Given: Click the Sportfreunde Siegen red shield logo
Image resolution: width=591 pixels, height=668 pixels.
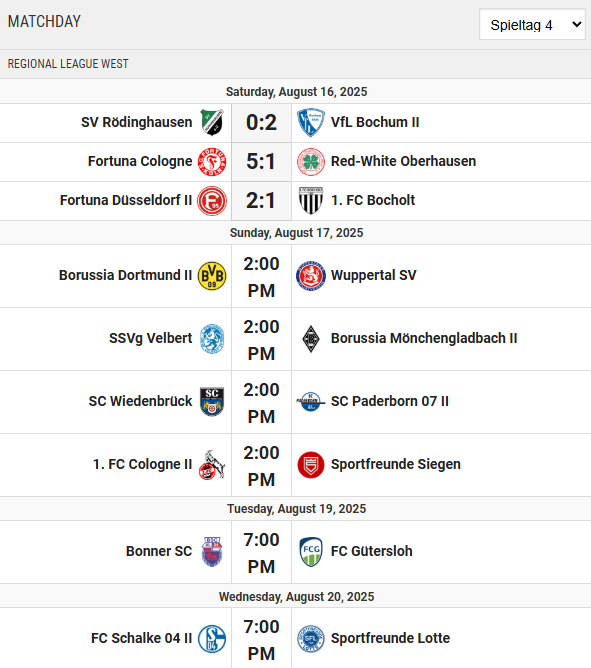Looking at the screenshot, I should (311, 465).
